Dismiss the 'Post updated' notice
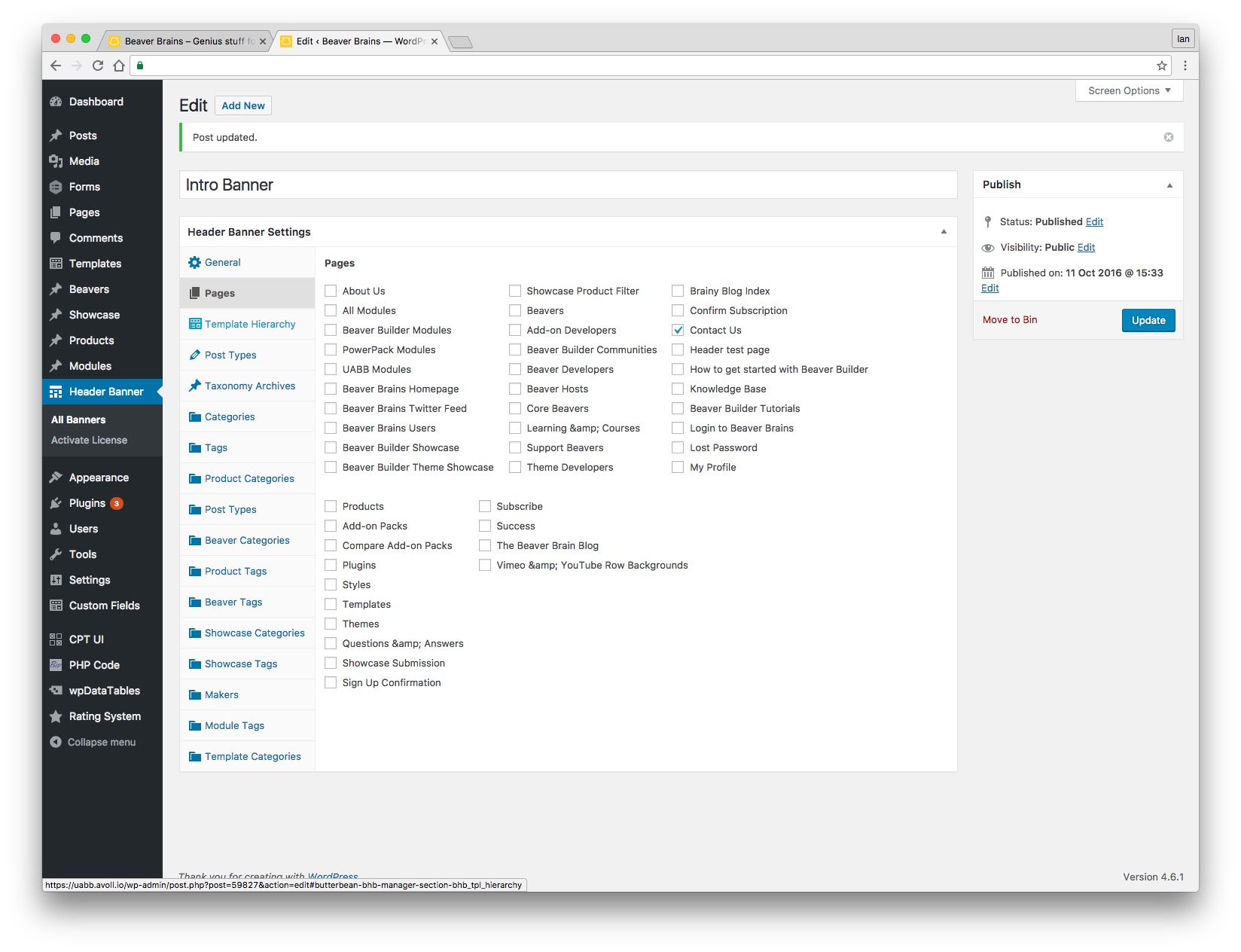1241x952 pixels. [x=1168, y=137]
